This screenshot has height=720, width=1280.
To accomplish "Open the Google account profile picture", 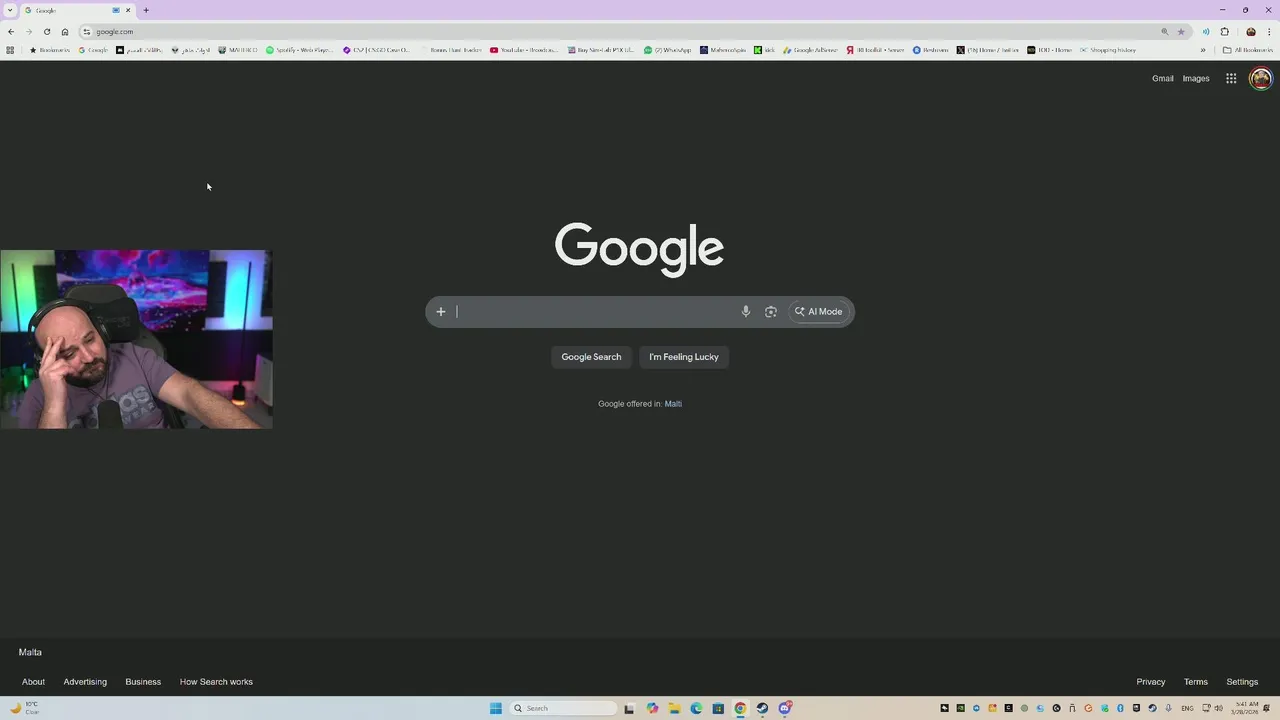I will tap(1261, 78).
